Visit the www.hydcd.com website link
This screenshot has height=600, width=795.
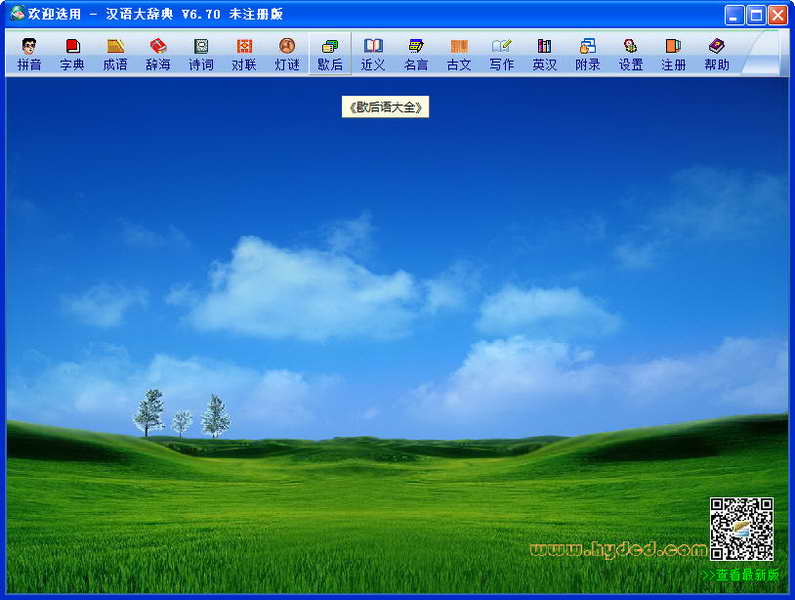pos(618,549)
